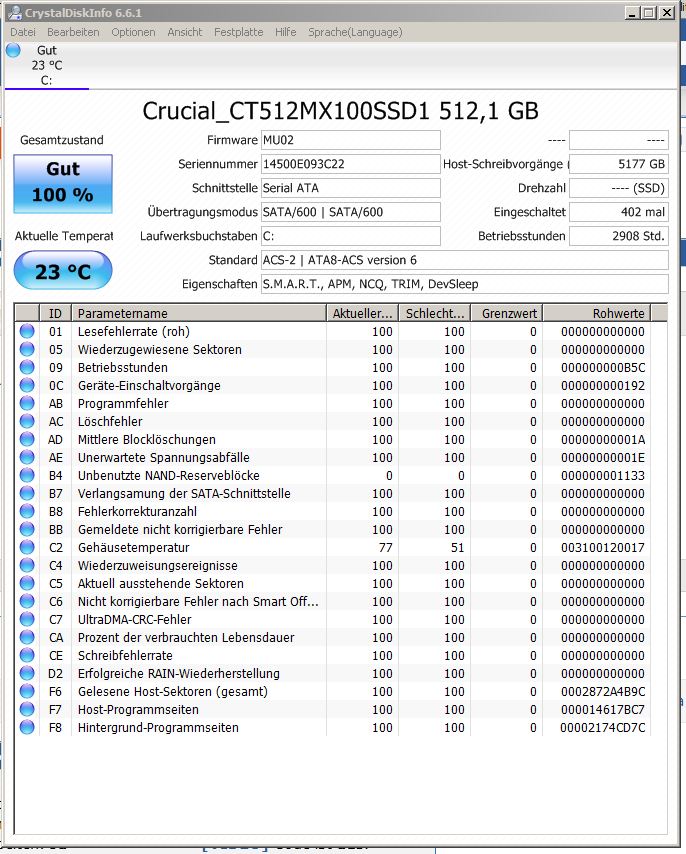Open the Datei menu
686x854 pixels.
(23, 32)
